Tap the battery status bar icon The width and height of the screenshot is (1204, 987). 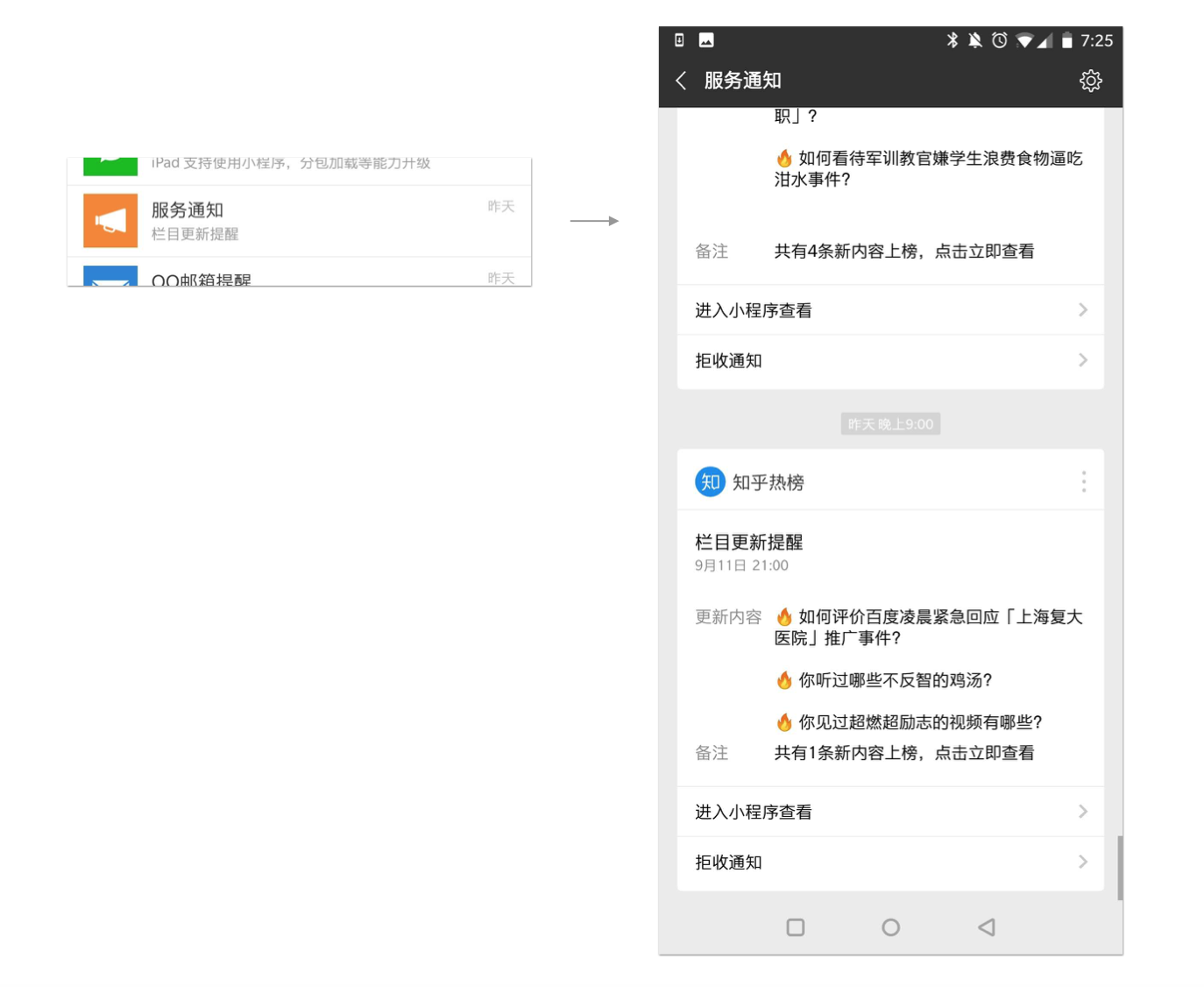click(1066, 40)
